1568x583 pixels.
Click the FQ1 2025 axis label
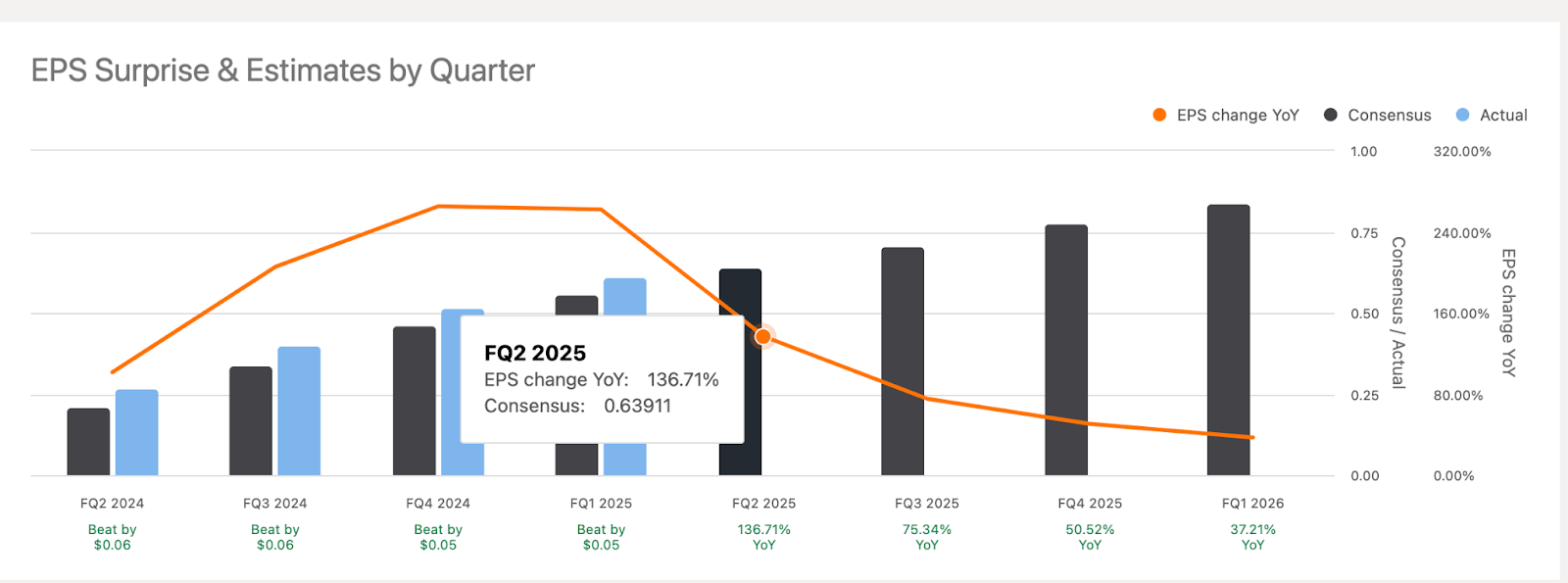point(601,504)
